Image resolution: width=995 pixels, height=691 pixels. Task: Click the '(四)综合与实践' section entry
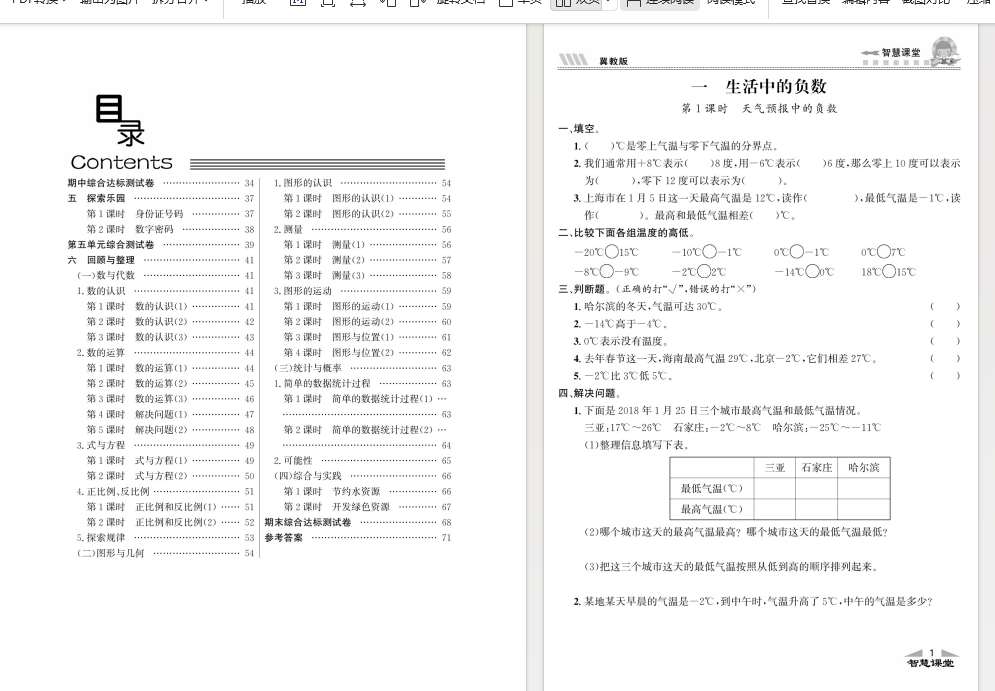click(x=362, y=476)
